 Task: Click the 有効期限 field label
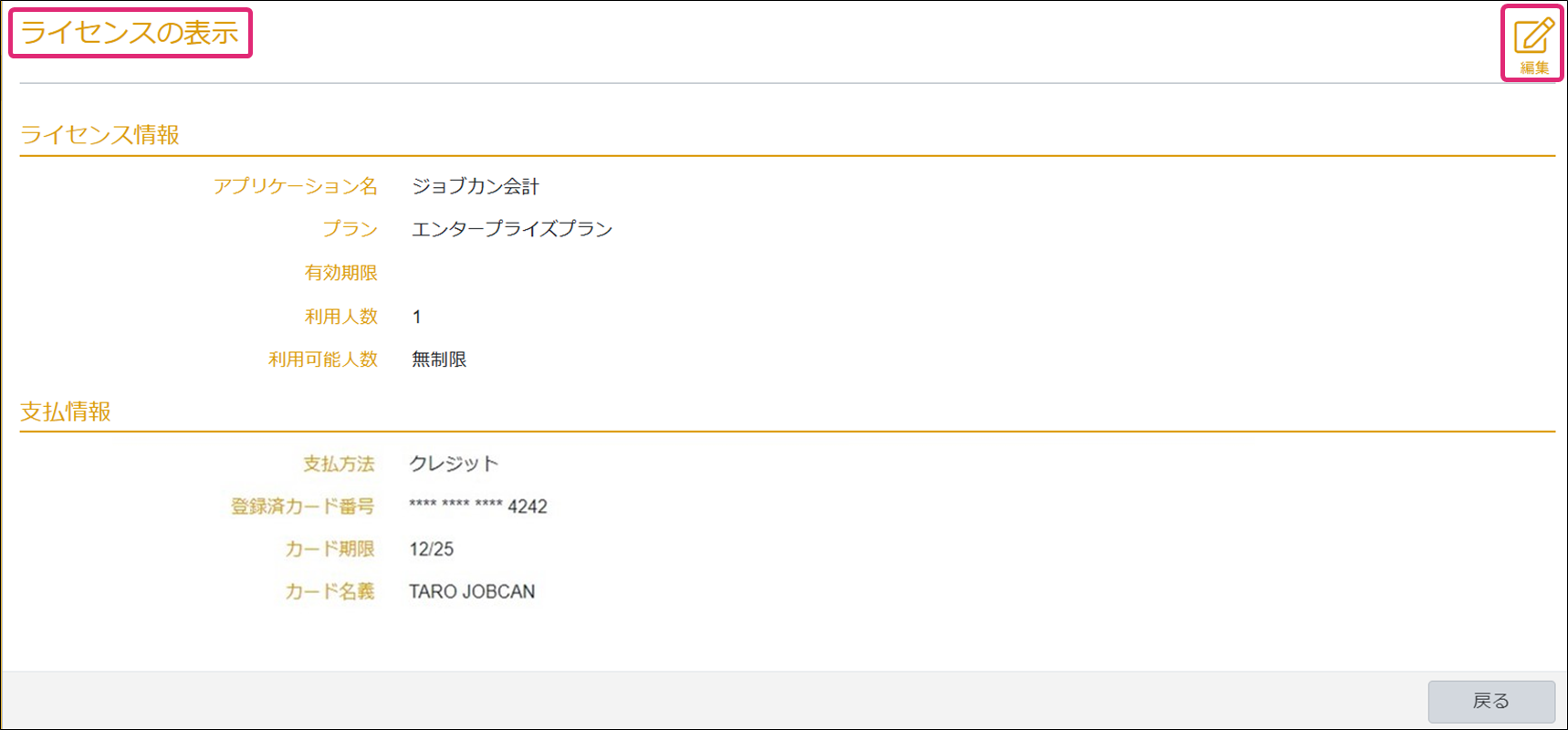pyautogui.click(x=340, y=273)
